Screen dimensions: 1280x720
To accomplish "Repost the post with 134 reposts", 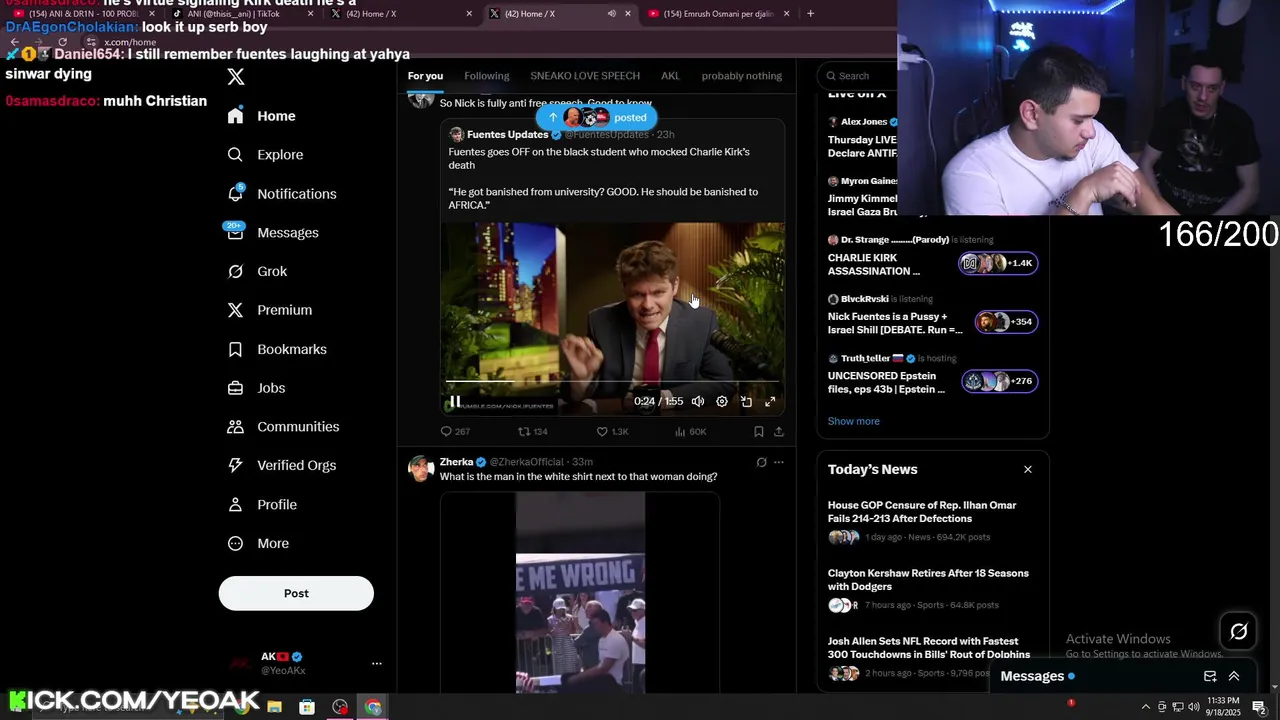I will pyautogui.click(x=532, y=431).
